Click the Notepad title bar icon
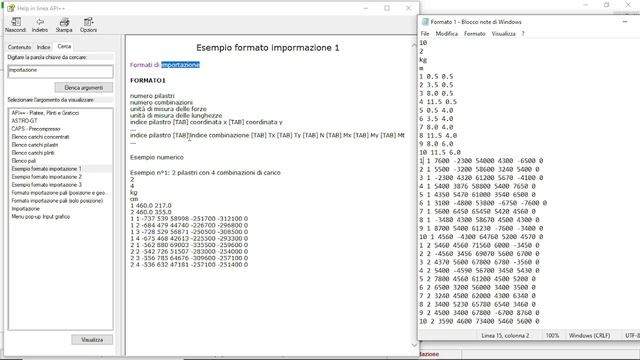The height and width of the screenshot is (360, 640). point(425,22)
